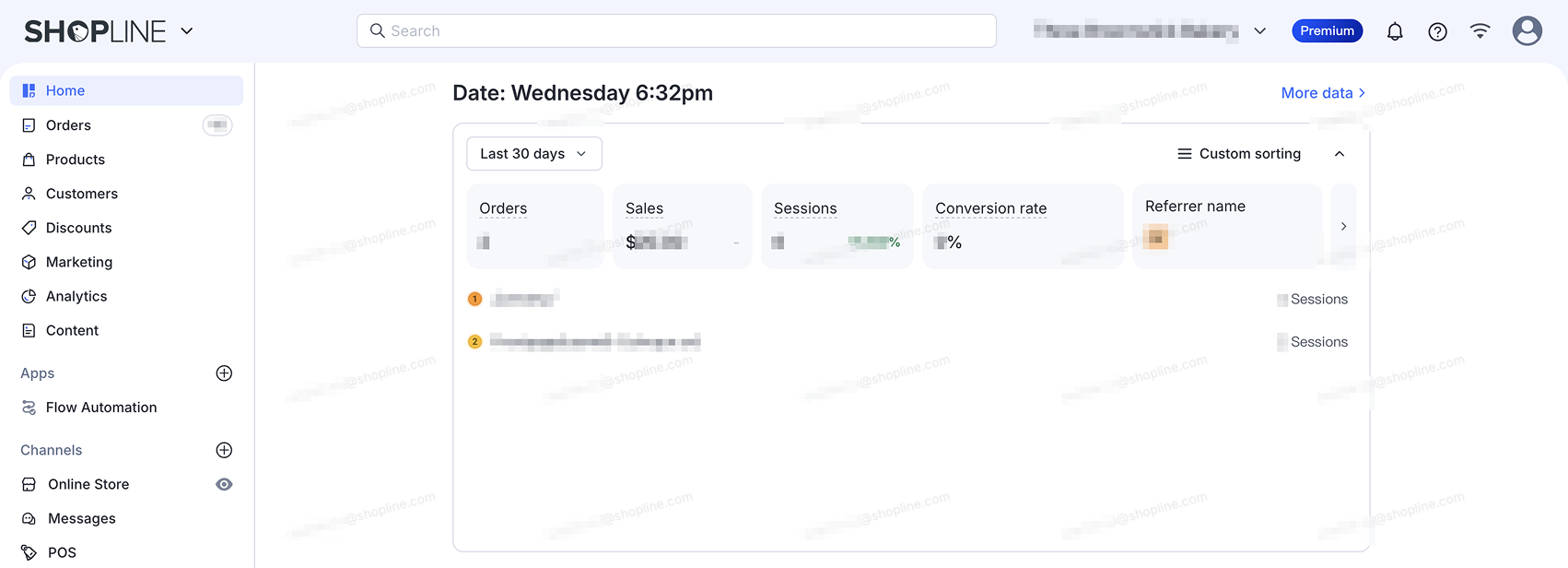Focus the Search field
The width and height of the screenshot is (1568, 568).
676,31
